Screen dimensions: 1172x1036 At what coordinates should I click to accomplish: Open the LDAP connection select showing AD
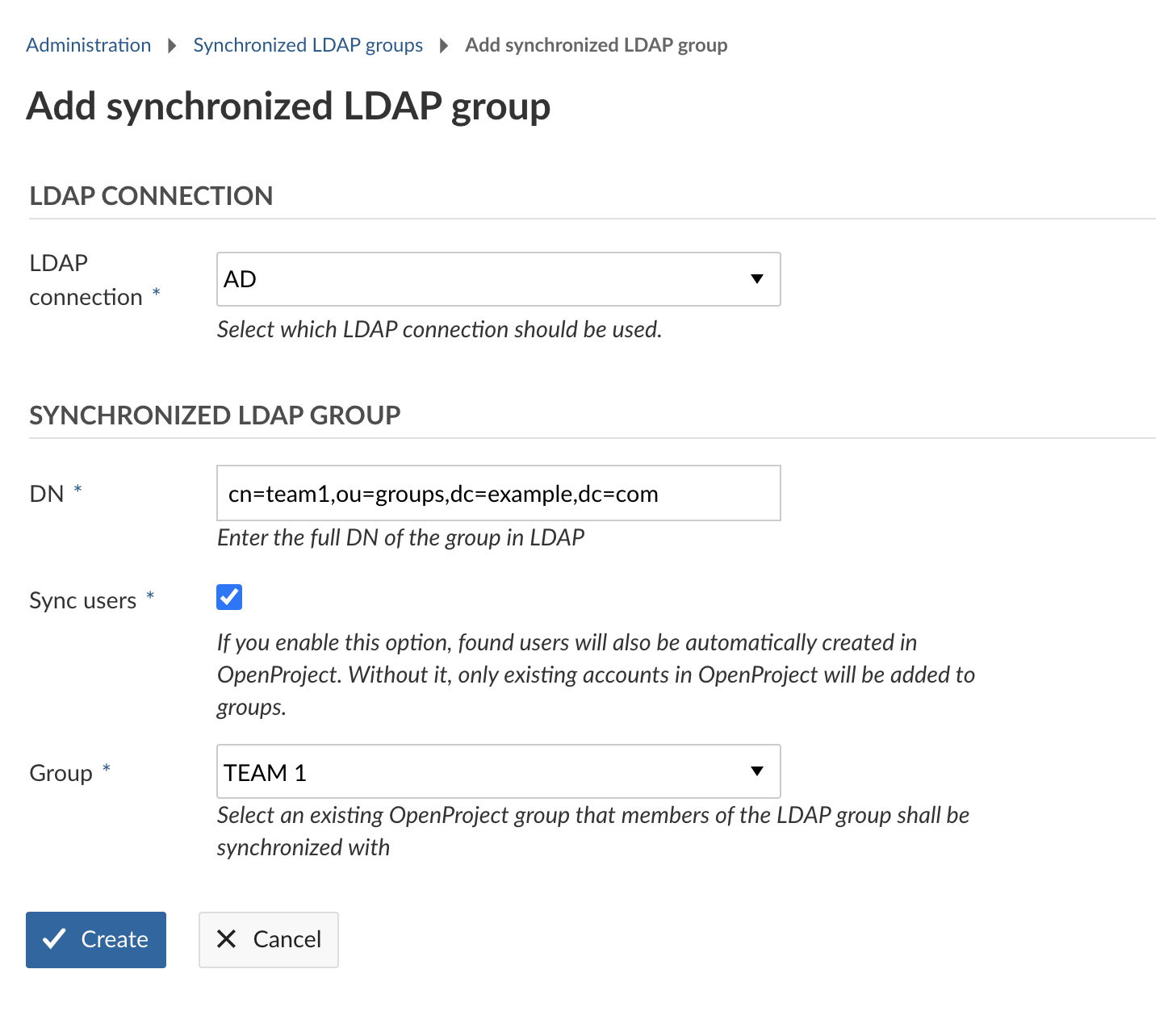coord(484,279)
